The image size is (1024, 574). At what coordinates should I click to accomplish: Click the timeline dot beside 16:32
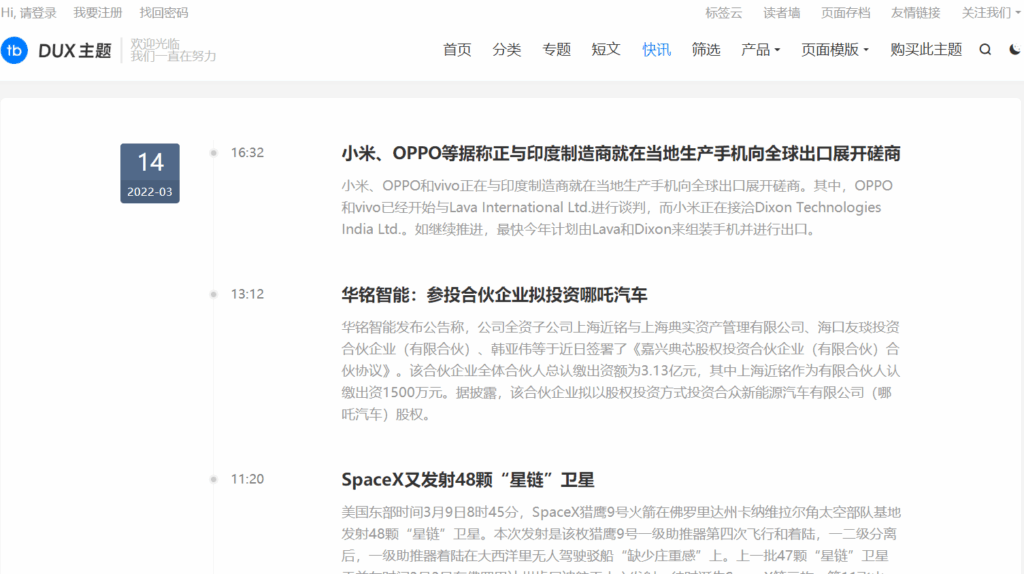[x=213, y=153]
